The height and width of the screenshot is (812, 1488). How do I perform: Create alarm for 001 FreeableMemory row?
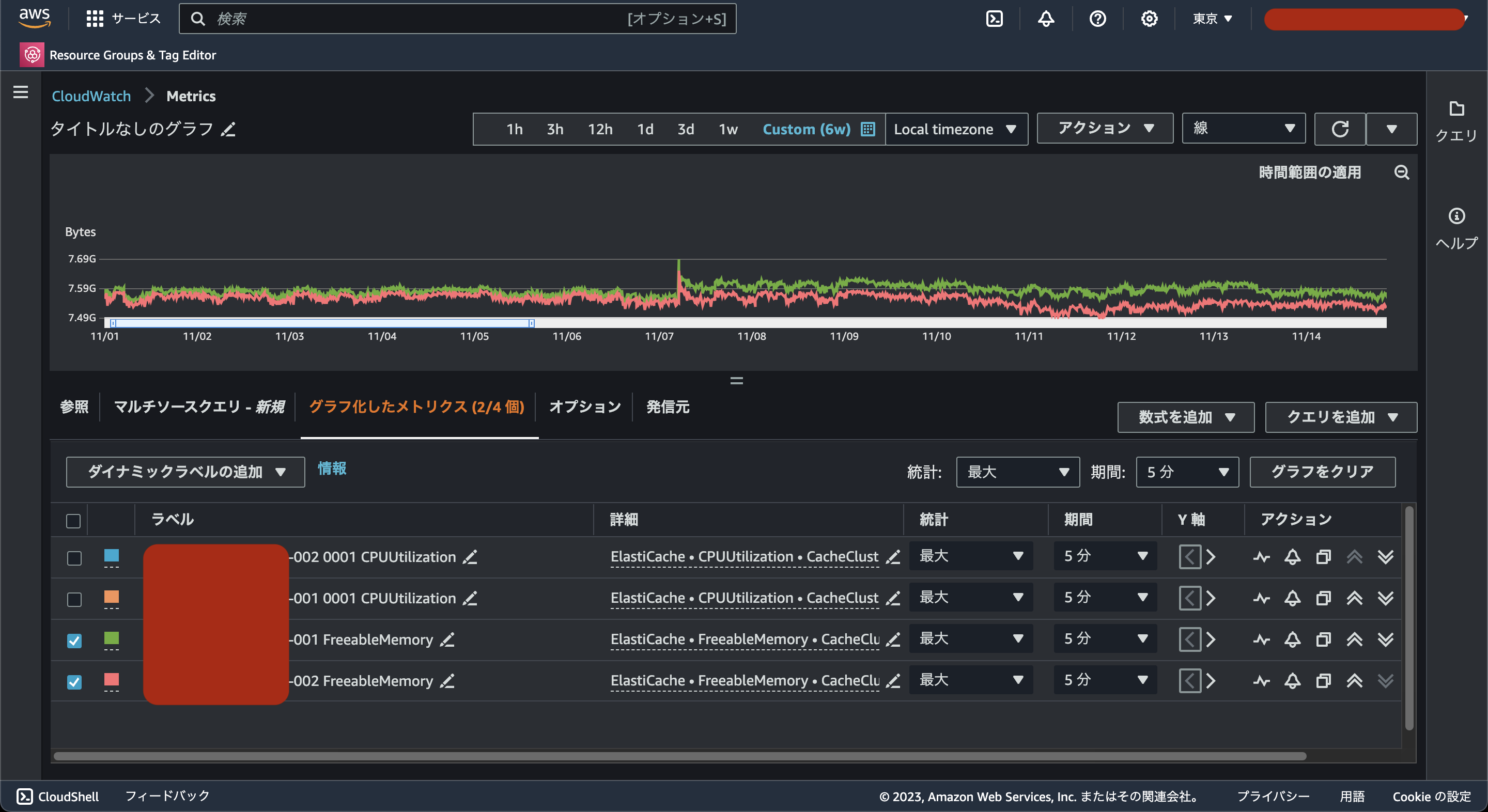pyautogui.click(x=1292, y=639)
